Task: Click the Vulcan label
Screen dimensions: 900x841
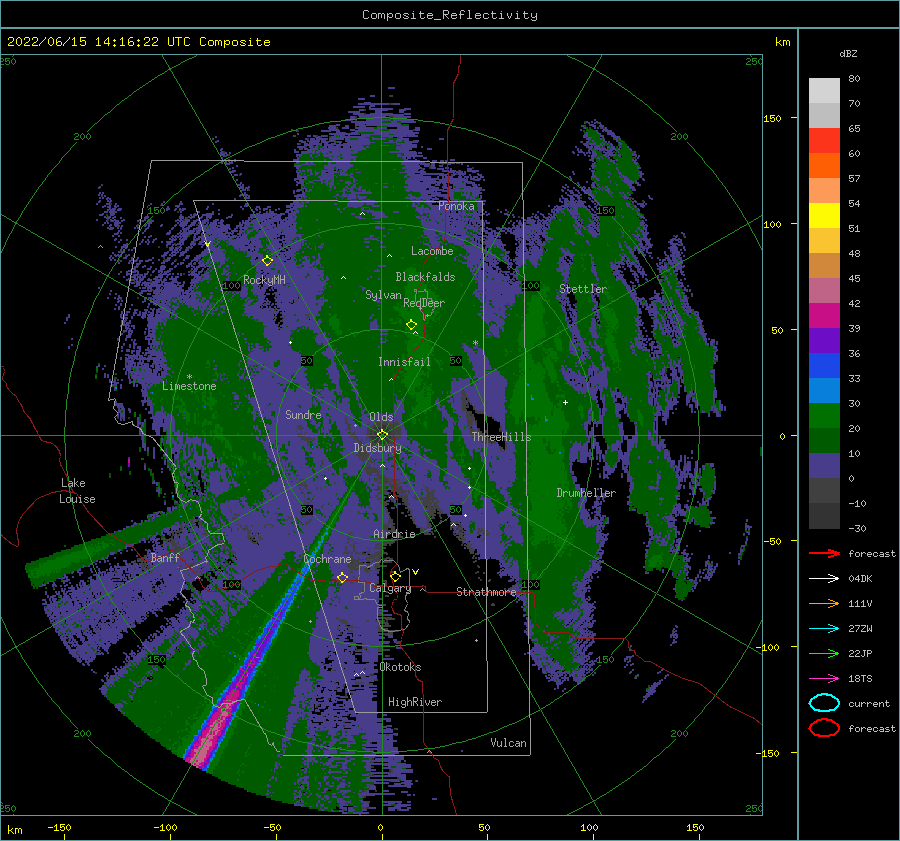Action: pyautogui.click(x=508, y=743)
